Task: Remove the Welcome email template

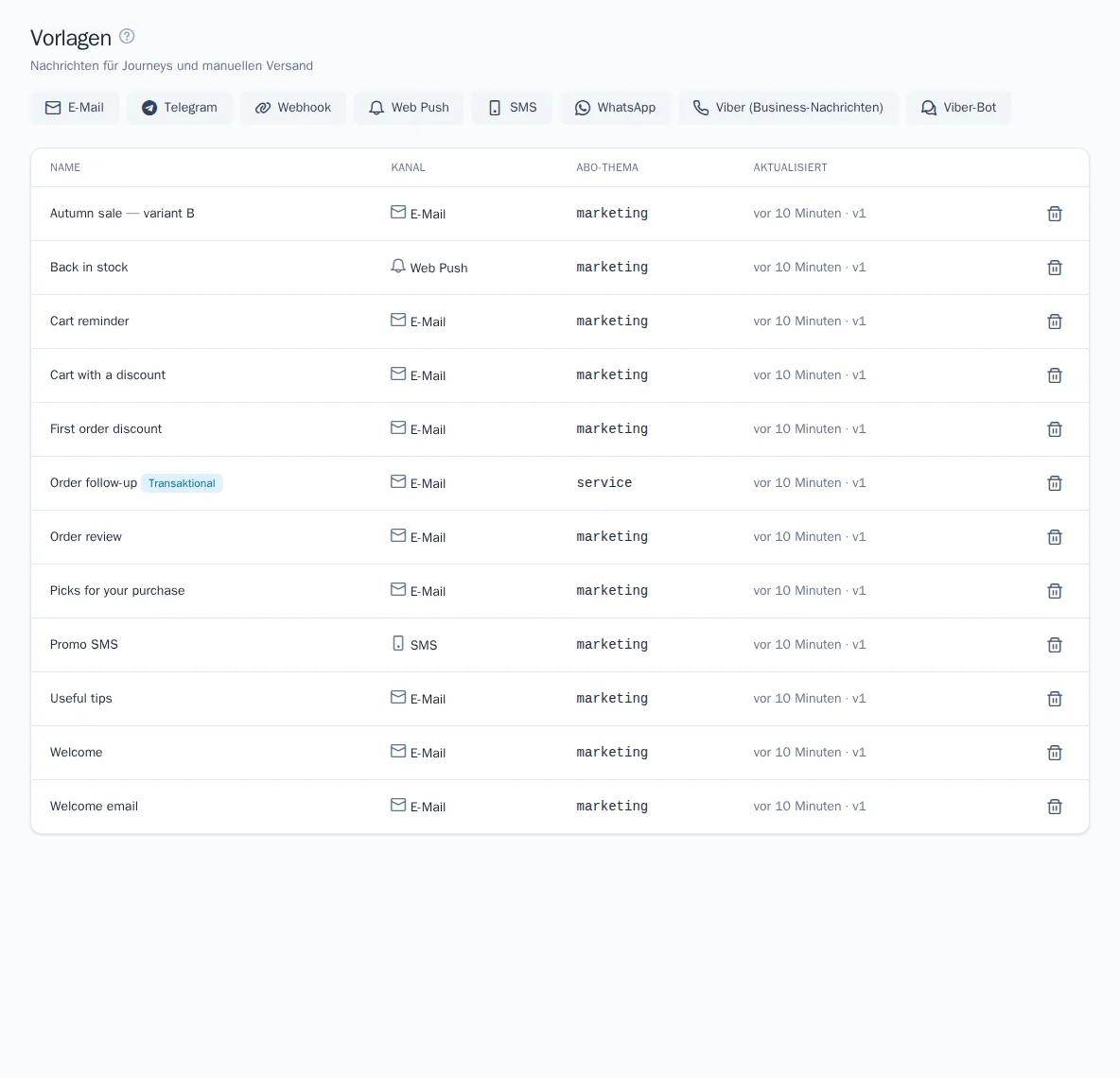Action: (1055, 807)
